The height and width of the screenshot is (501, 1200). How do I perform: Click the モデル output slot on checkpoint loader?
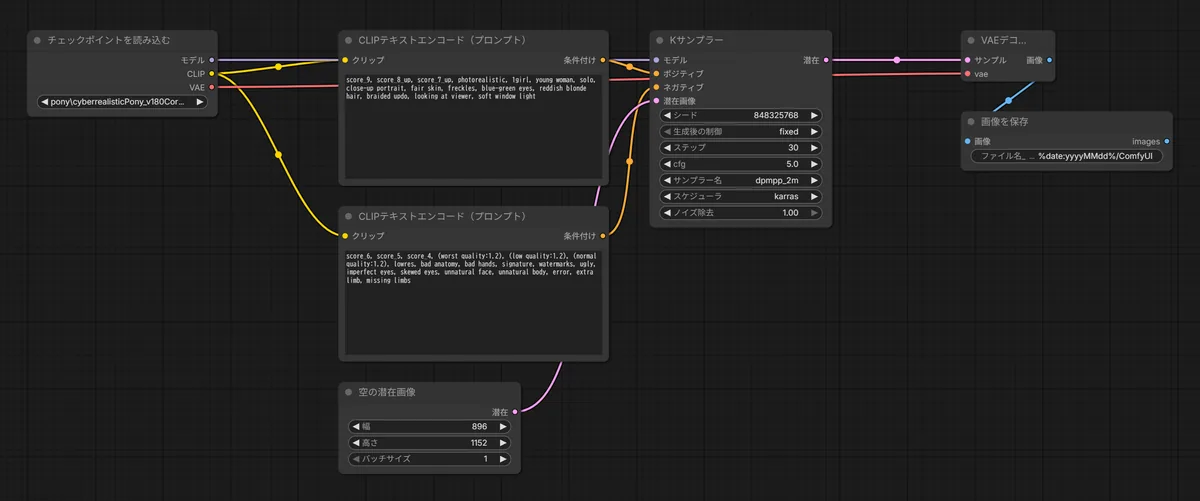point(211,60)
